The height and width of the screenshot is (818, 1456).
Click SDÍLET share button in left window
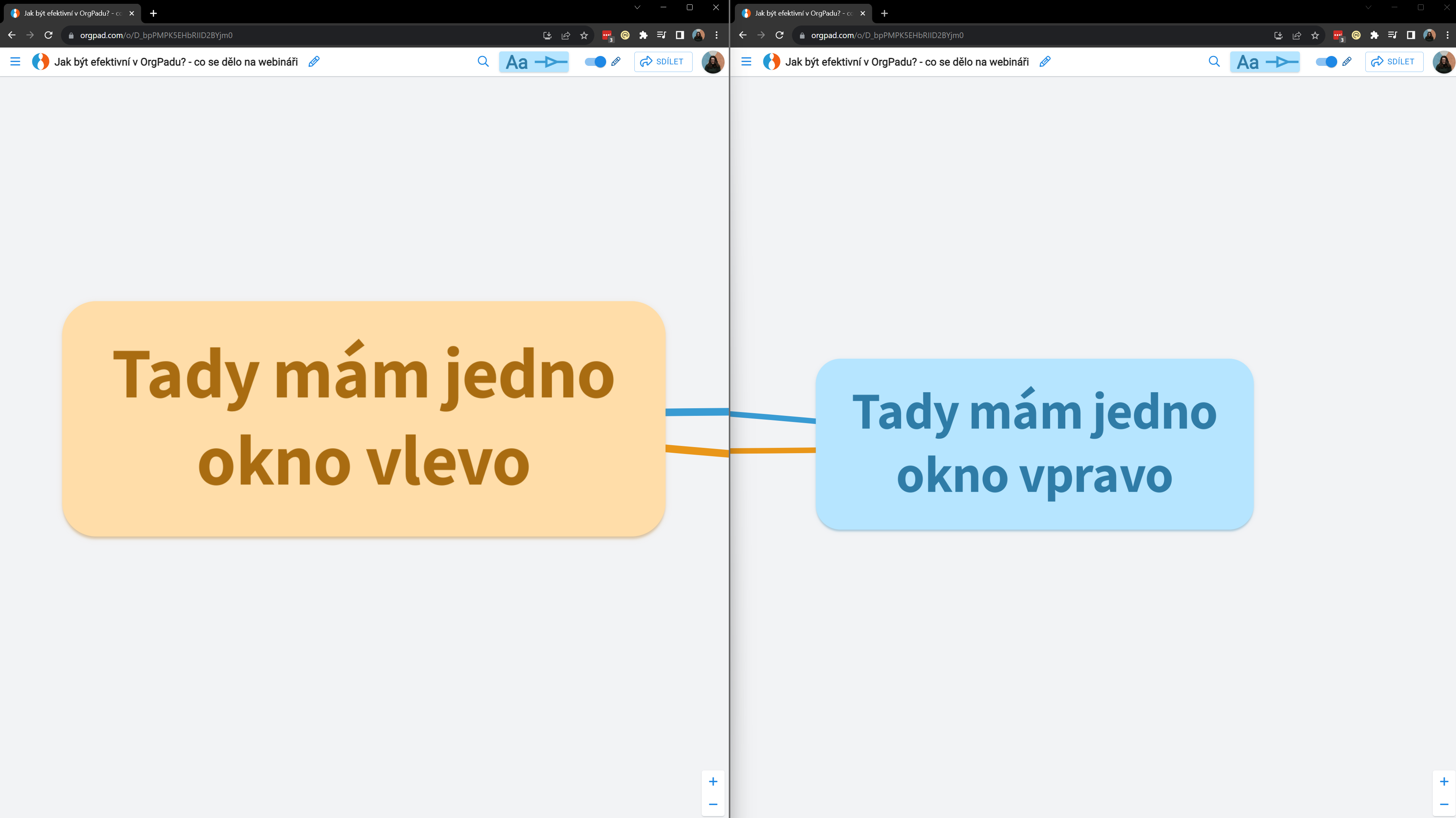coord(663,62)
